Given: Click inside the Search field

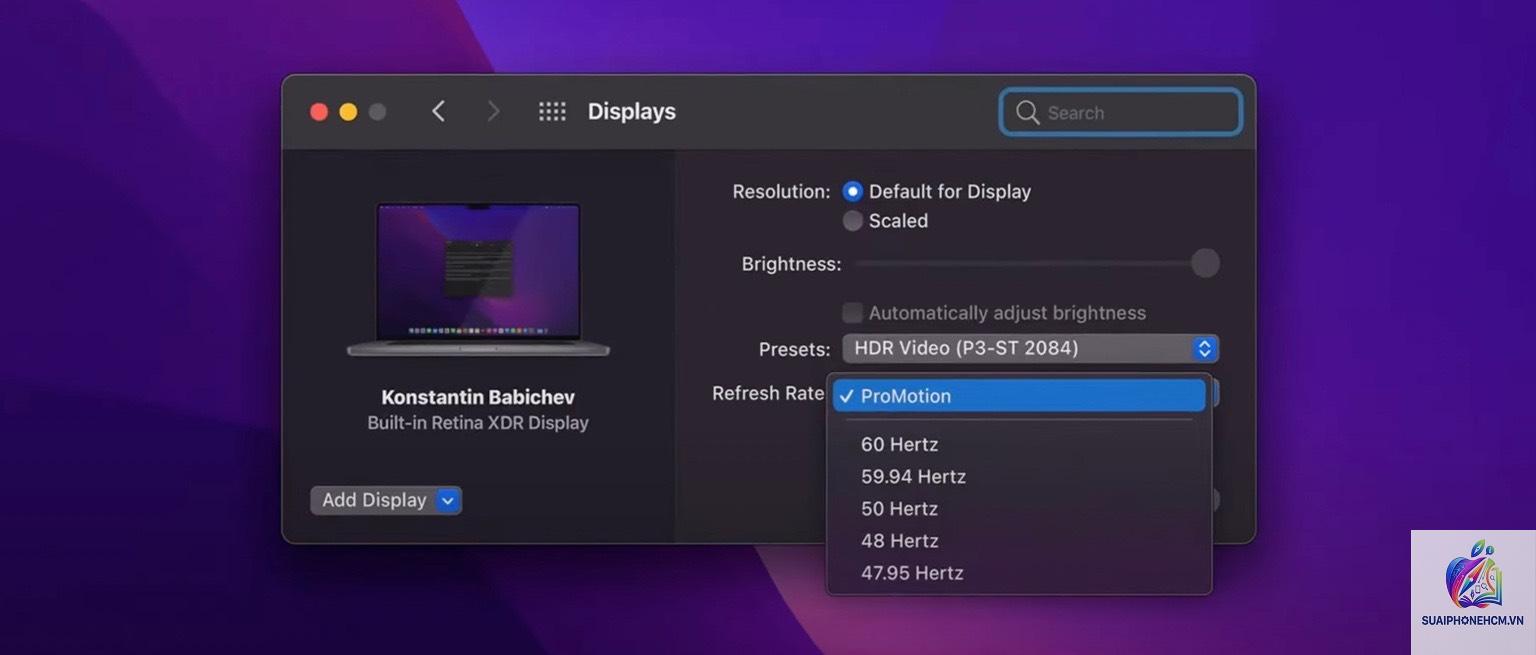Looking at the screenshot, I should [1121, 112].
